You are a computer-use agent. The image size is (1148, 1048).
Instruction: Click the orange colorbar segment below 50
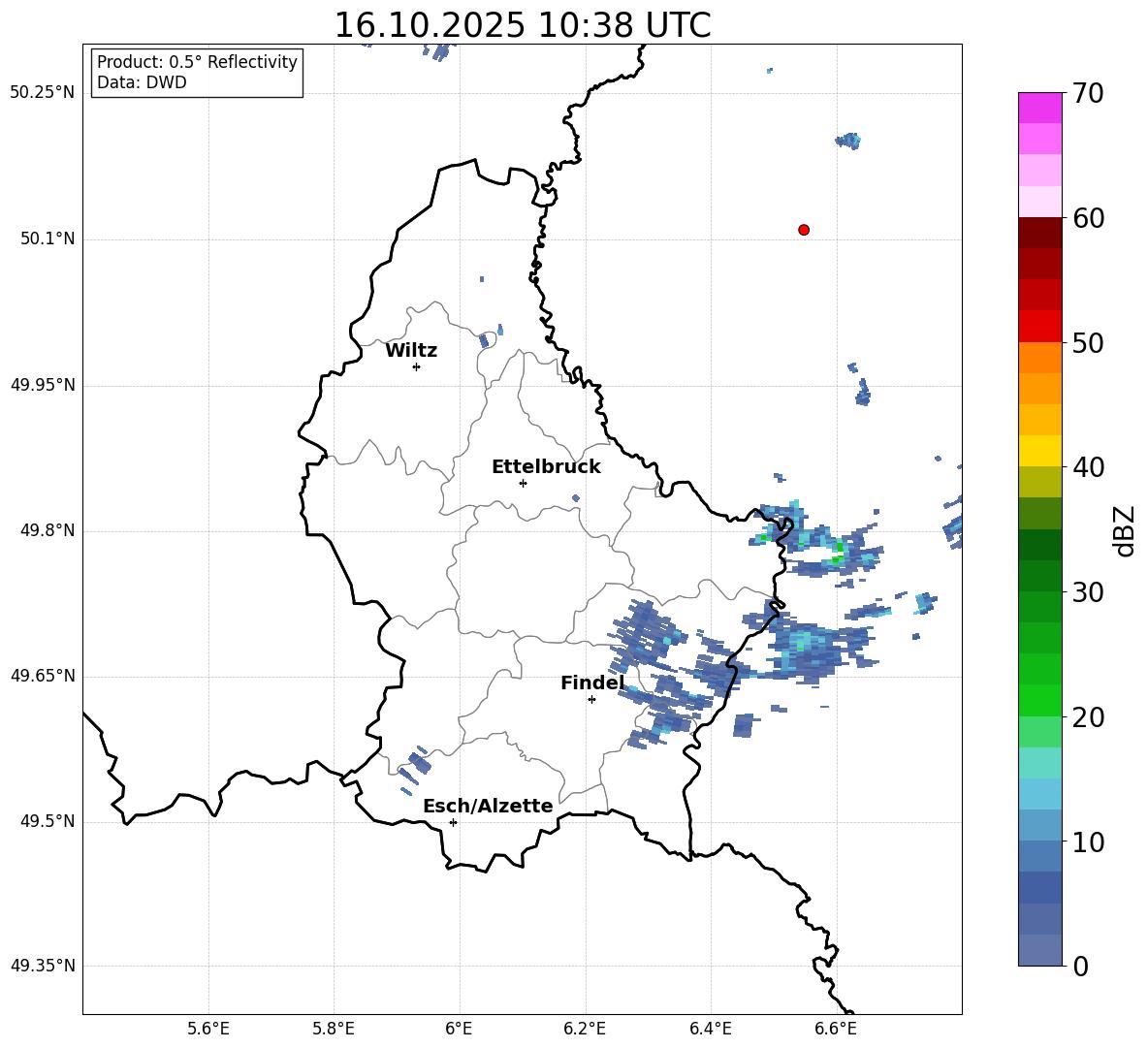click(x=1039, y=358)
